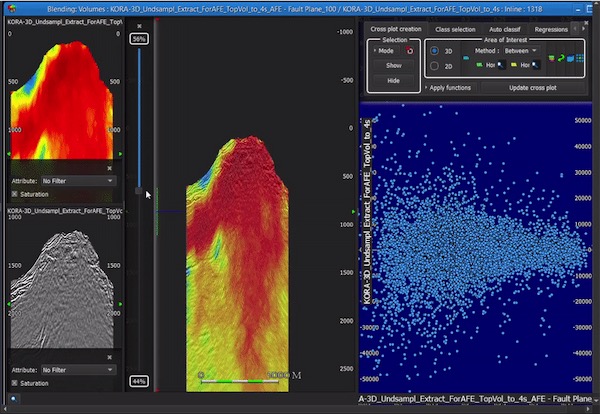Open dropdown arrow at cross plot title end
Image resolution: width=600 pixels, height=414 pixels.
(x=596, y=400)
